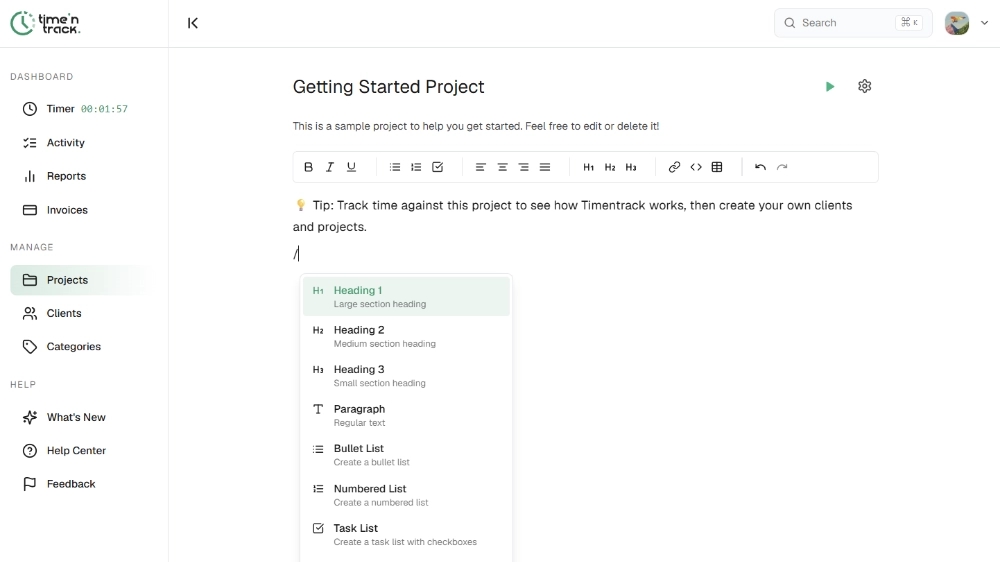1000x562 pixels.
Task: Open project settings gear
Action: pos(864,86)
